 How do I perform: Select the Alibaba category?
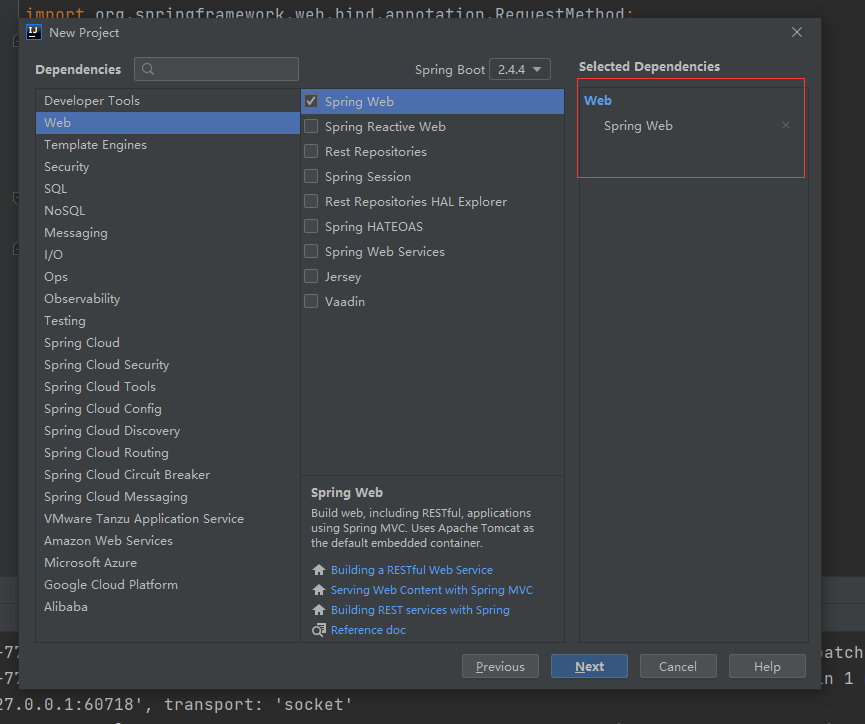(x=168, y=607)
